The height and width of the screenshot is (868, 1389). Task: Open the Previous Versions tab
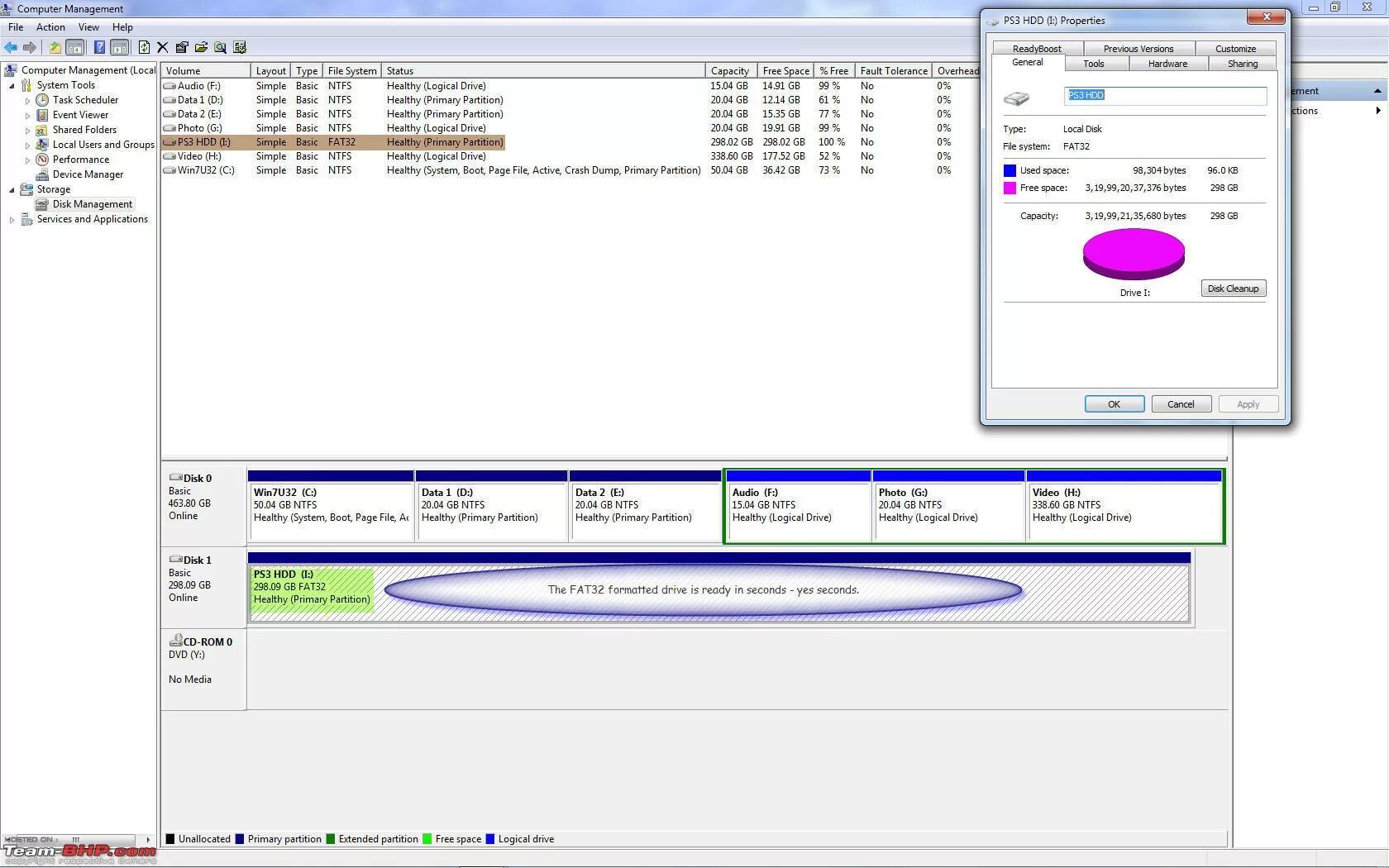1138,49
